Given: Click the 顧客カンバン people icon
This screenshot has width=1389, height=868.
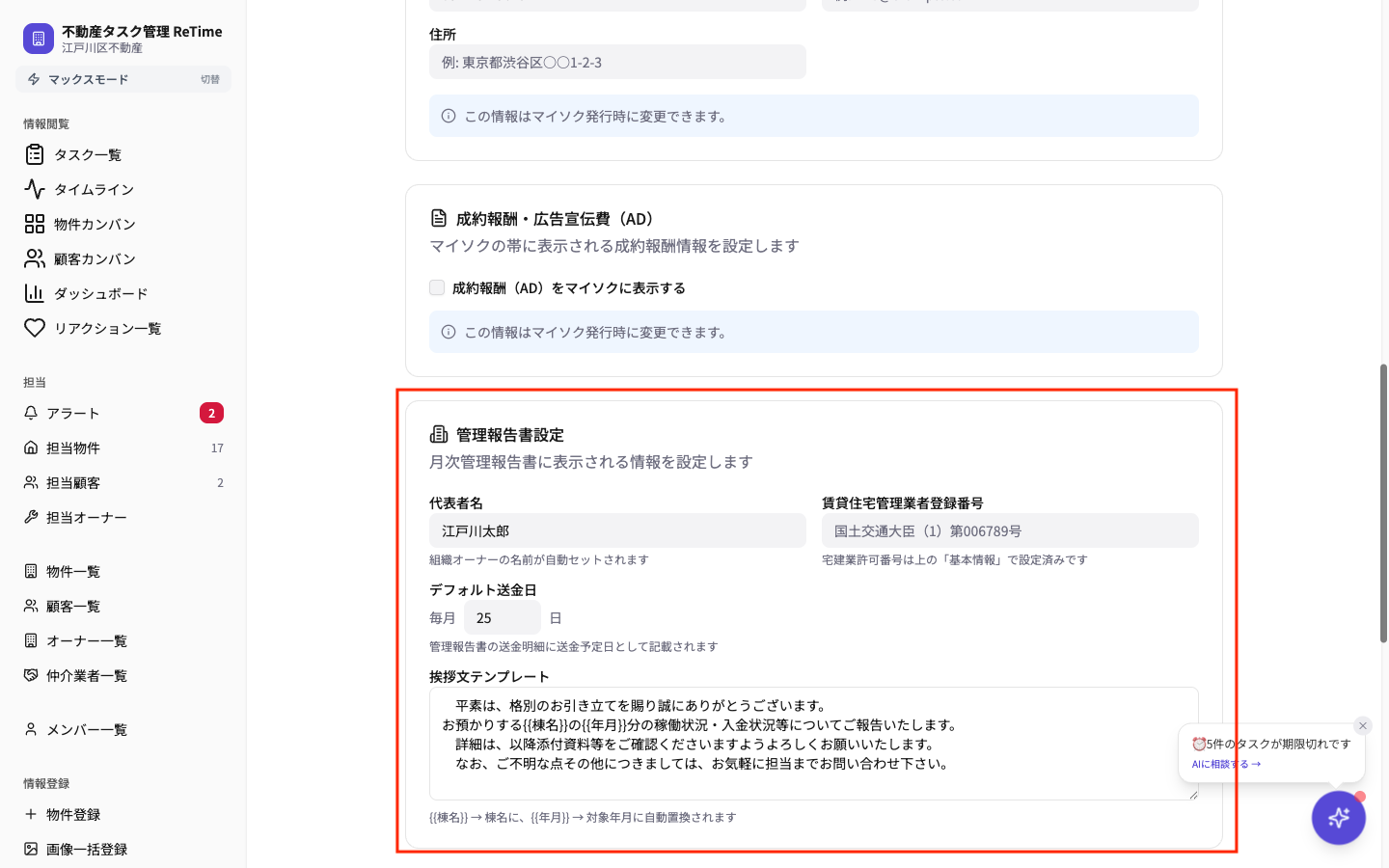Looking at the screenshot, I should pos(35,258).
